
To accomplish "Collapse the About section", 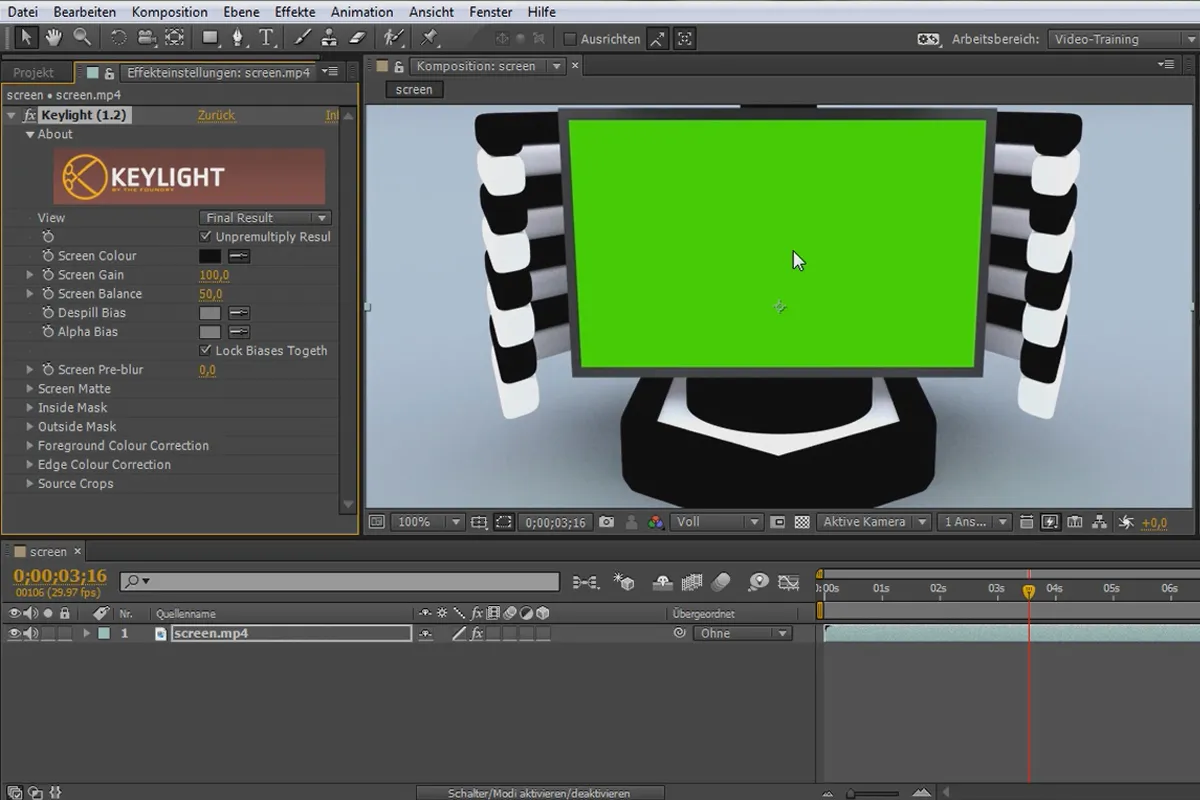I will tap(30, 134).
